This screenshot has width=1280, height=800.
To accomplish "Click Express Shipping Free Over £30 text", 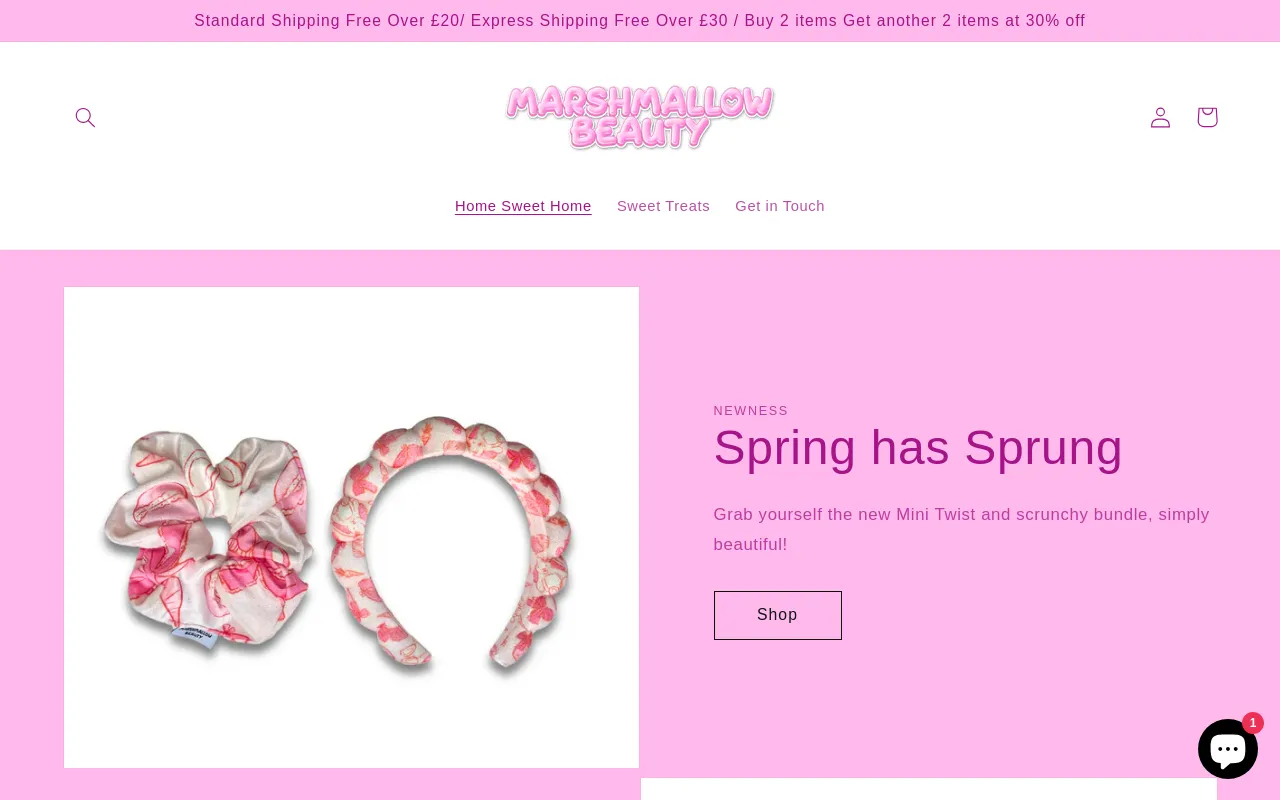I will point(599,21).
